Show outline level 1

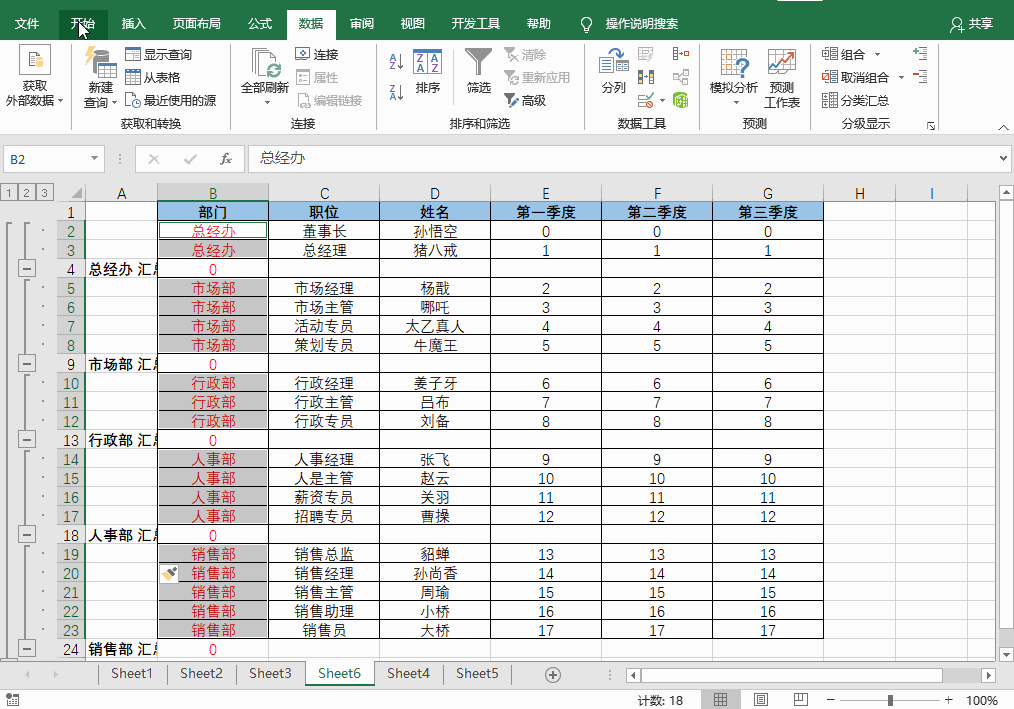tap(9, 193)
